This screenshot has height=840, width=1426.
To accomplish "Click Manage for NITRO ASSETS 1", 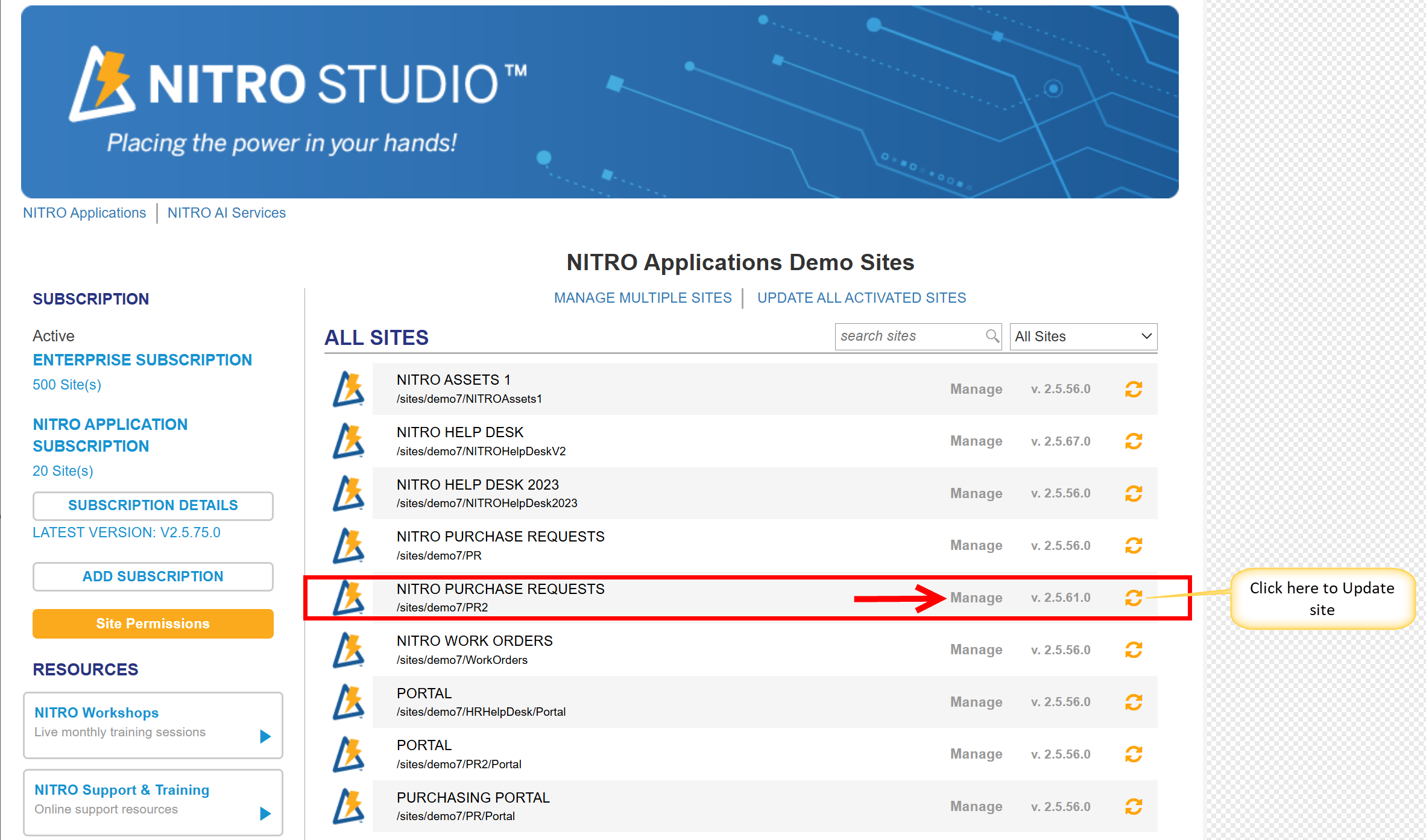I will point(976,389).
